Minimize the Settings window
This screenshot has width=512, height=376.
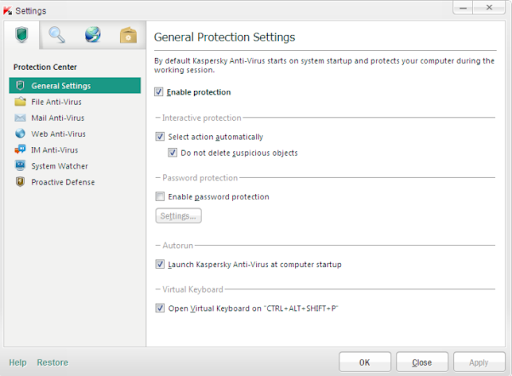(x=463, y=8)
